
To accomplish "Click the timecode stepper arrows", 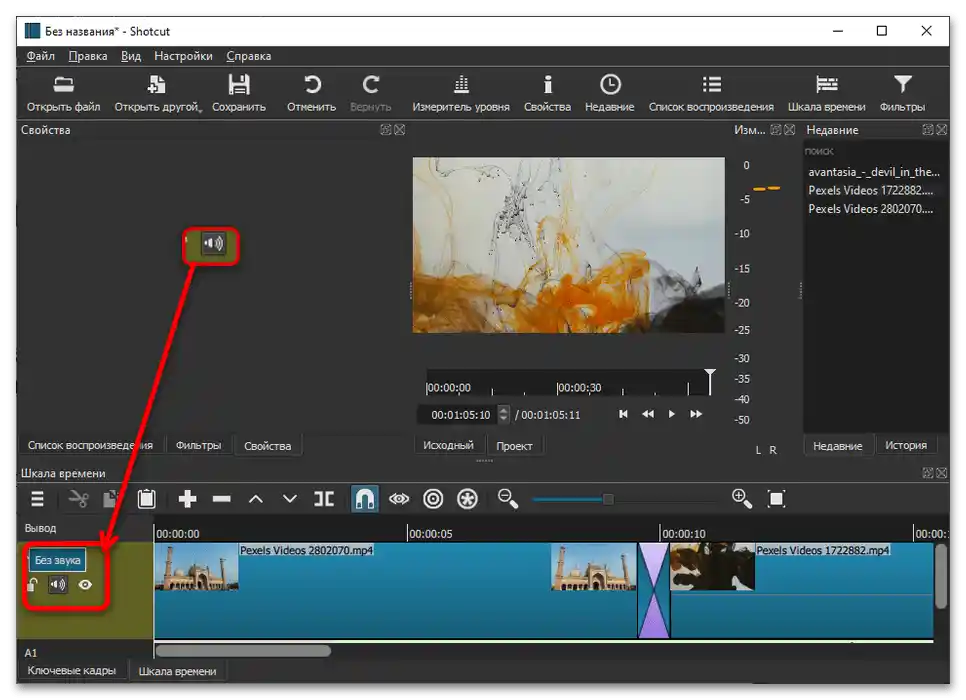I will click(x=503, y=414).
